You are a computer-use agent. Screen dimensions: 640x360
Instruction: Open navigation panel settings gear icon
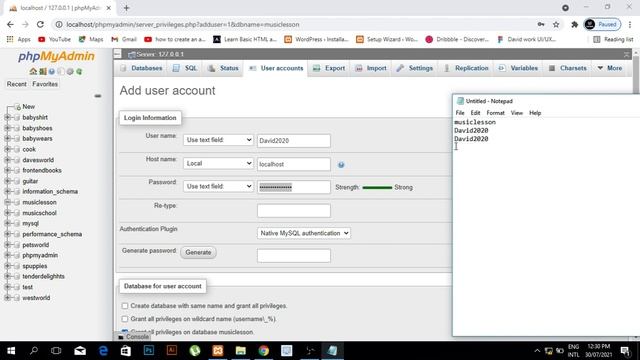pos(70,71)
